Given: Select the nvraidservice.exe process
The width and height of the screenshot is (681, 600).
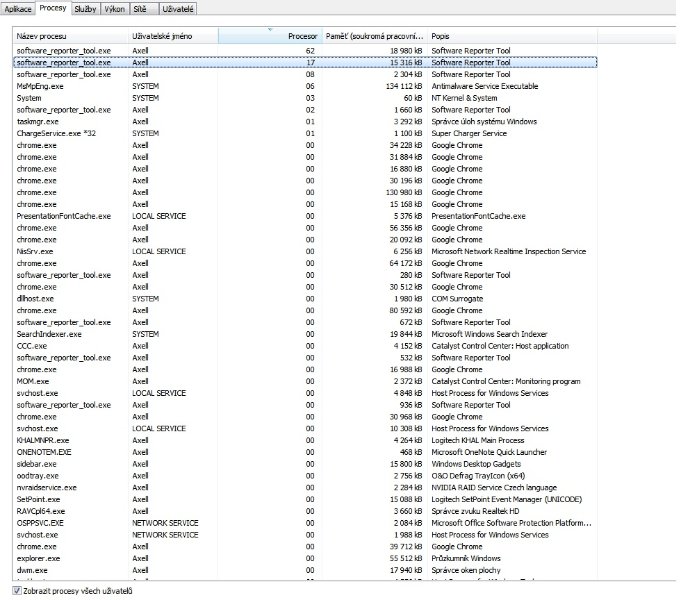Looking at the screenshot, I should [x=305, y=487].
